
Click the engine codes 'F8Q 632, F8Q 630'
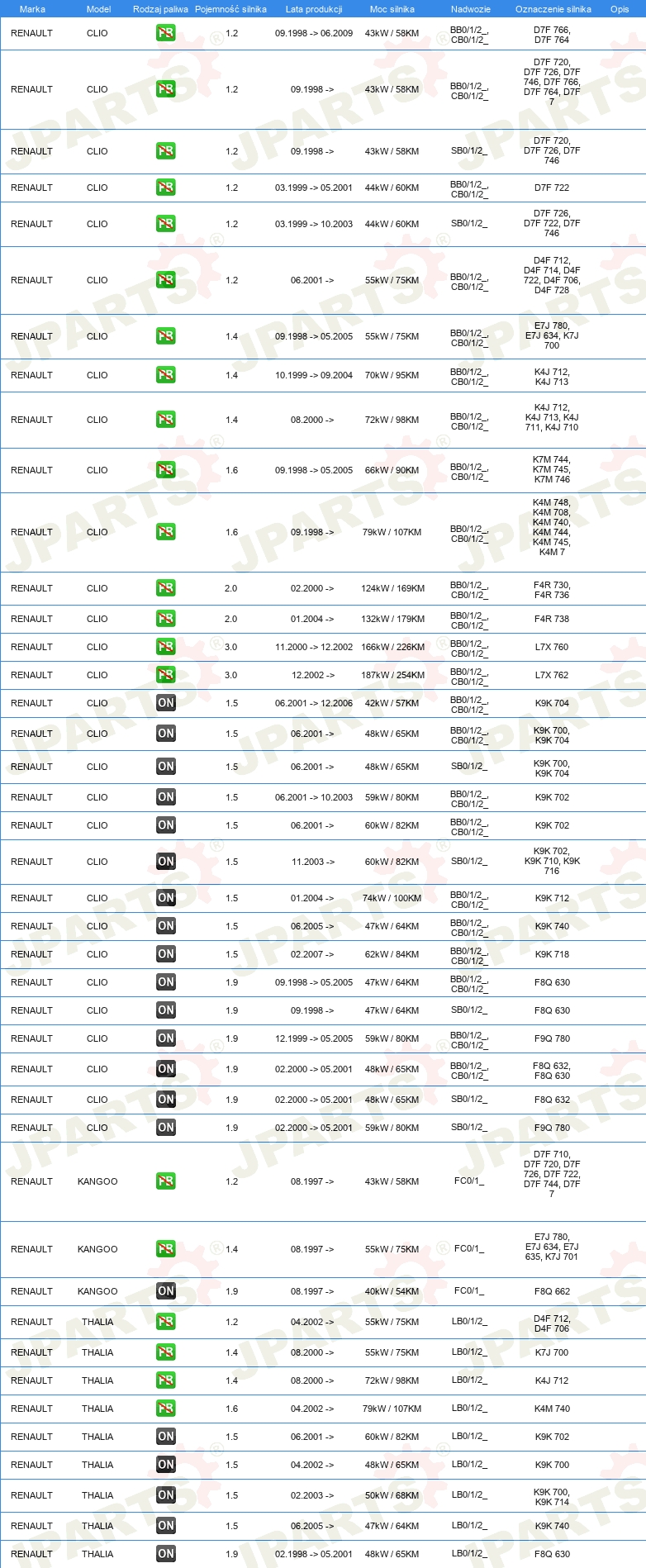[552, 1071]
